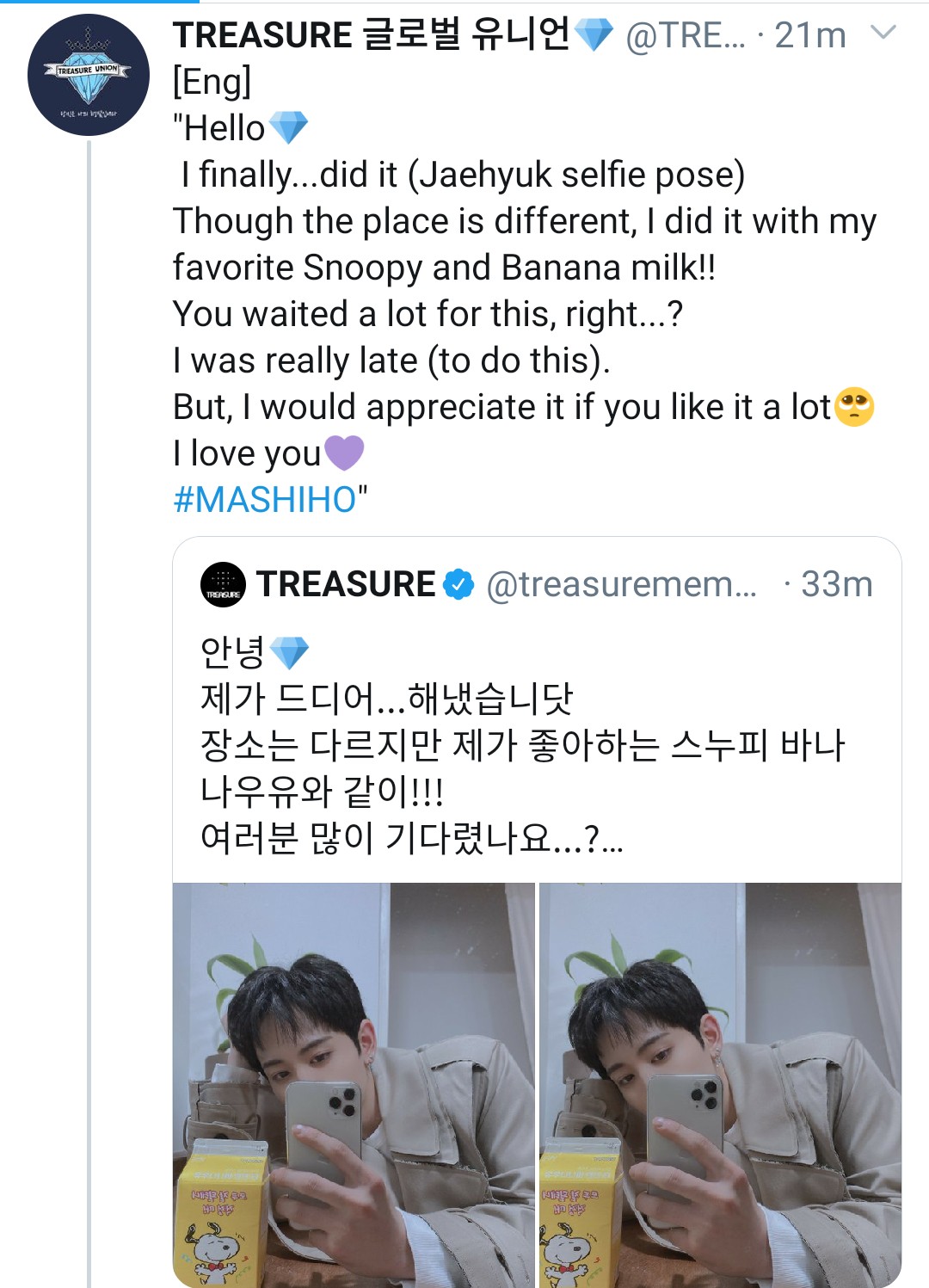Click diamond emoji after Hello

tap(288, 128)
